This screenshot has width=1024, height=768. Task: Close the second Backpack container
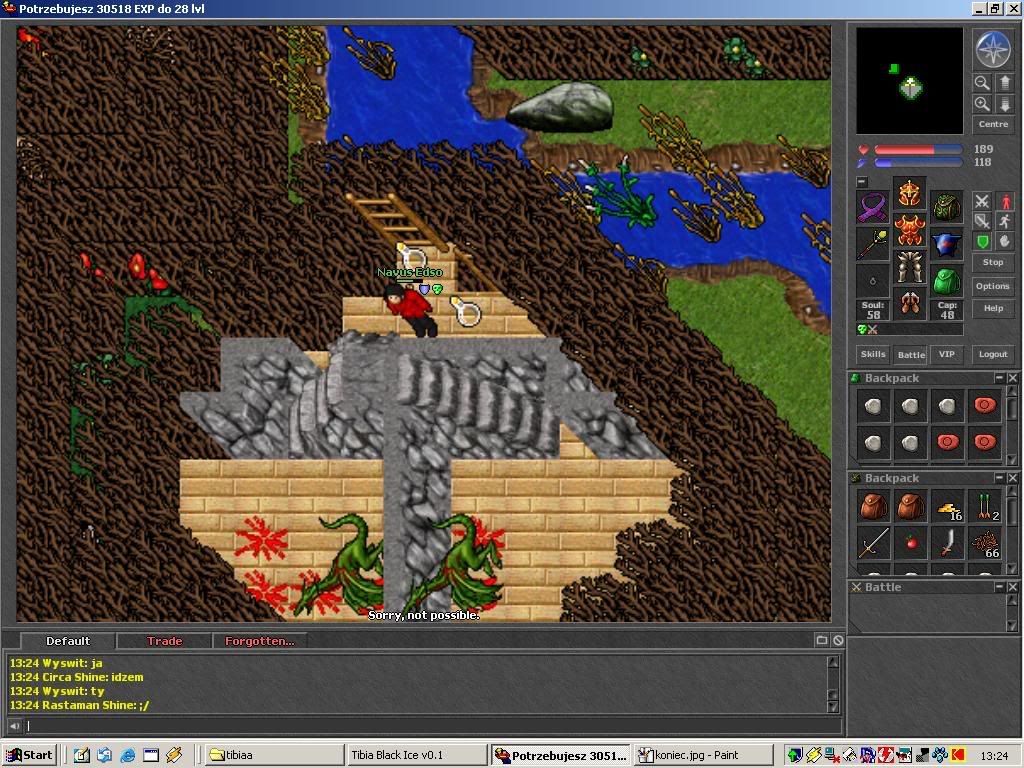pyautogui.click(x=1012, y=478)
